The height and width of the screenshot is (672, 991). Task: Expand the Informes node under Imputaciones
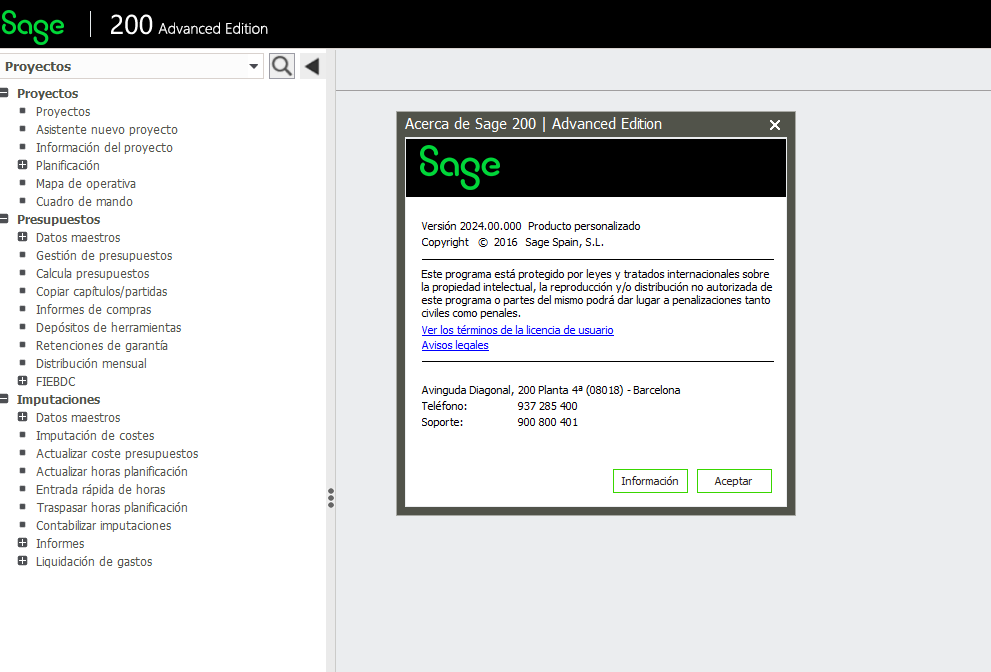pyautogui.click(x=23, y=543)
